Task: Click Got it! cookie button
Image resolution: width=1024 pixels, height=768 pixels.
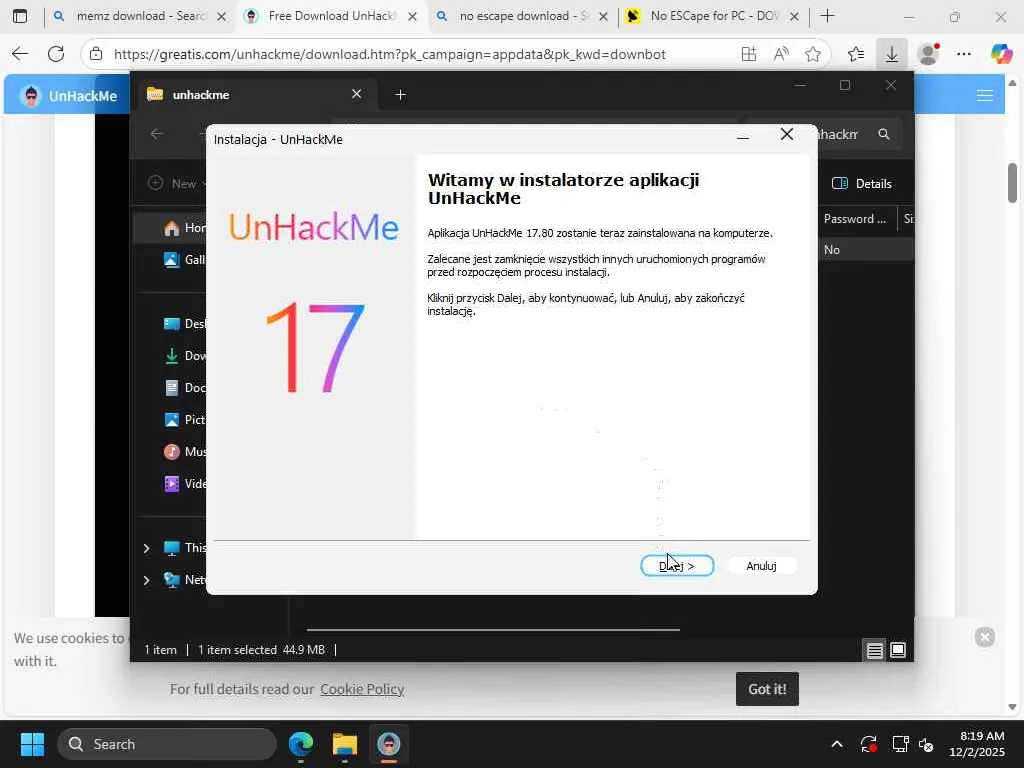Action: point(767,689)
